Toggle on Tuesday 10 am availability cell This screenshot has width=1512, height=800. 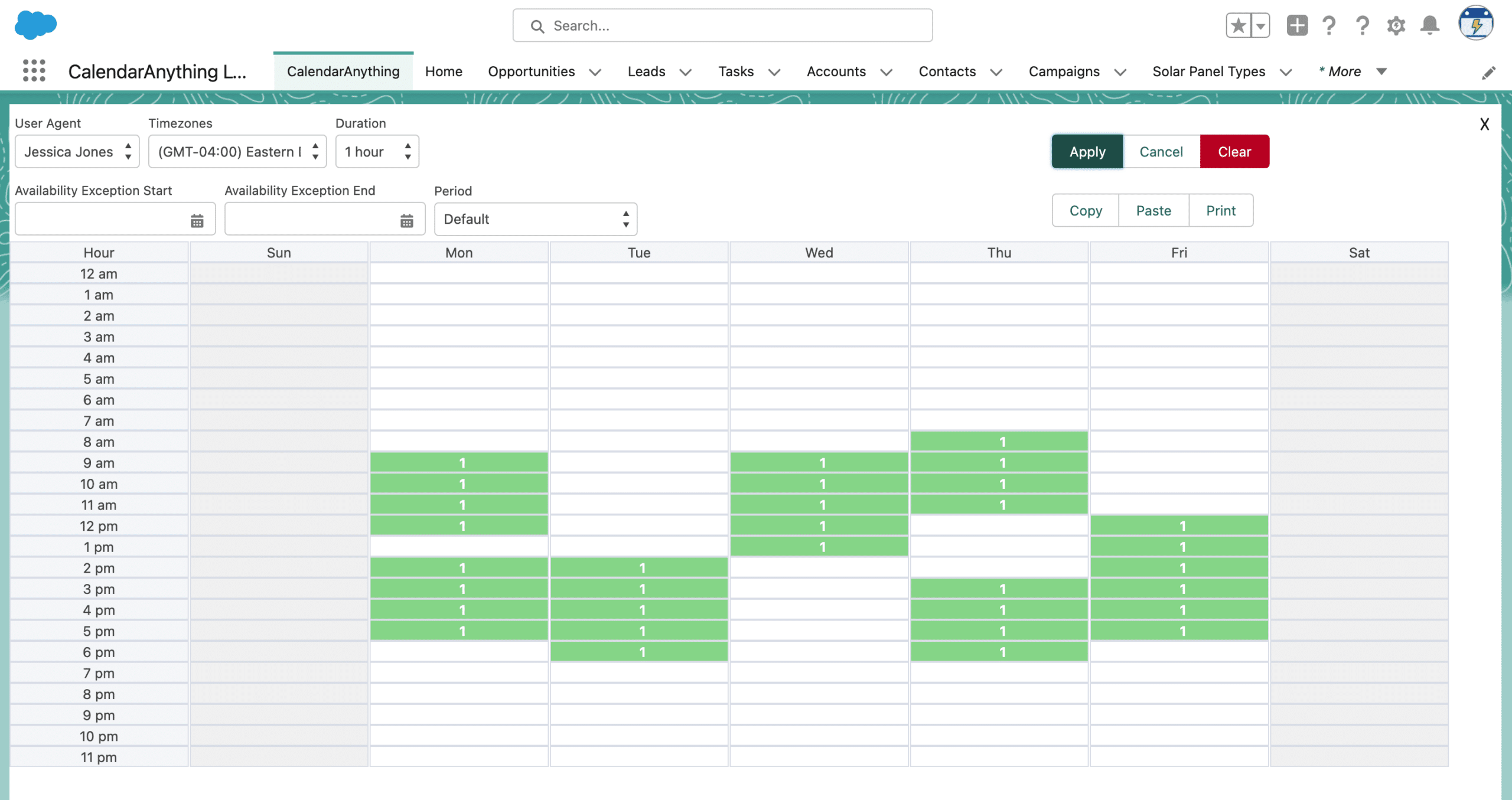[639, 484]
